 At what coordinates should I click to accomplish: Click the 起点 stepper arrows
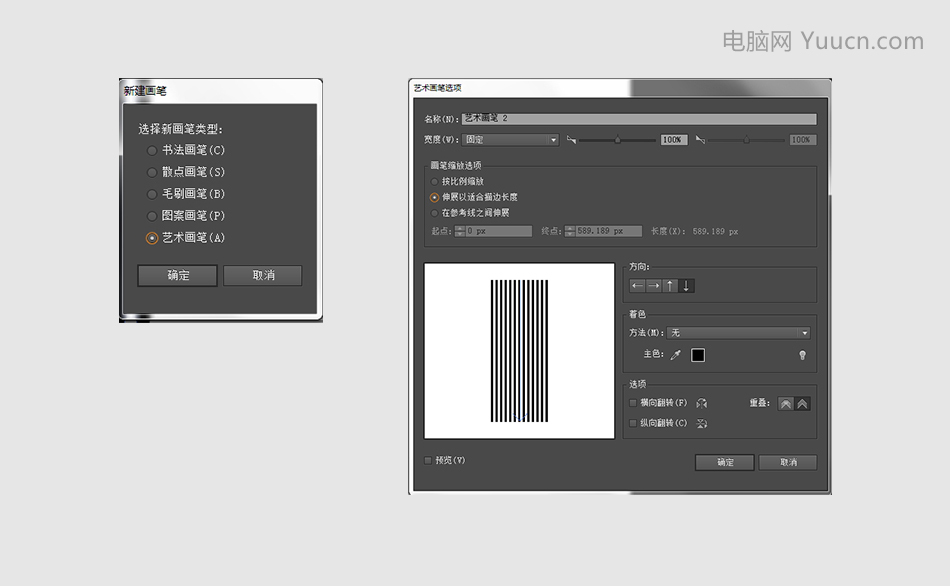pyautogui.click(x=460, y=231)
